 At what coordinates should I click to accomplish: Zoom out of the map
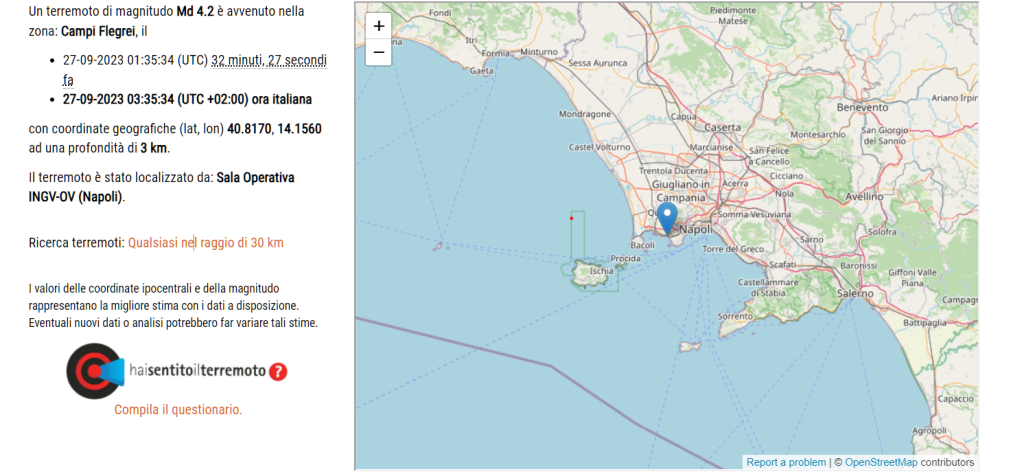coord(379,52)
